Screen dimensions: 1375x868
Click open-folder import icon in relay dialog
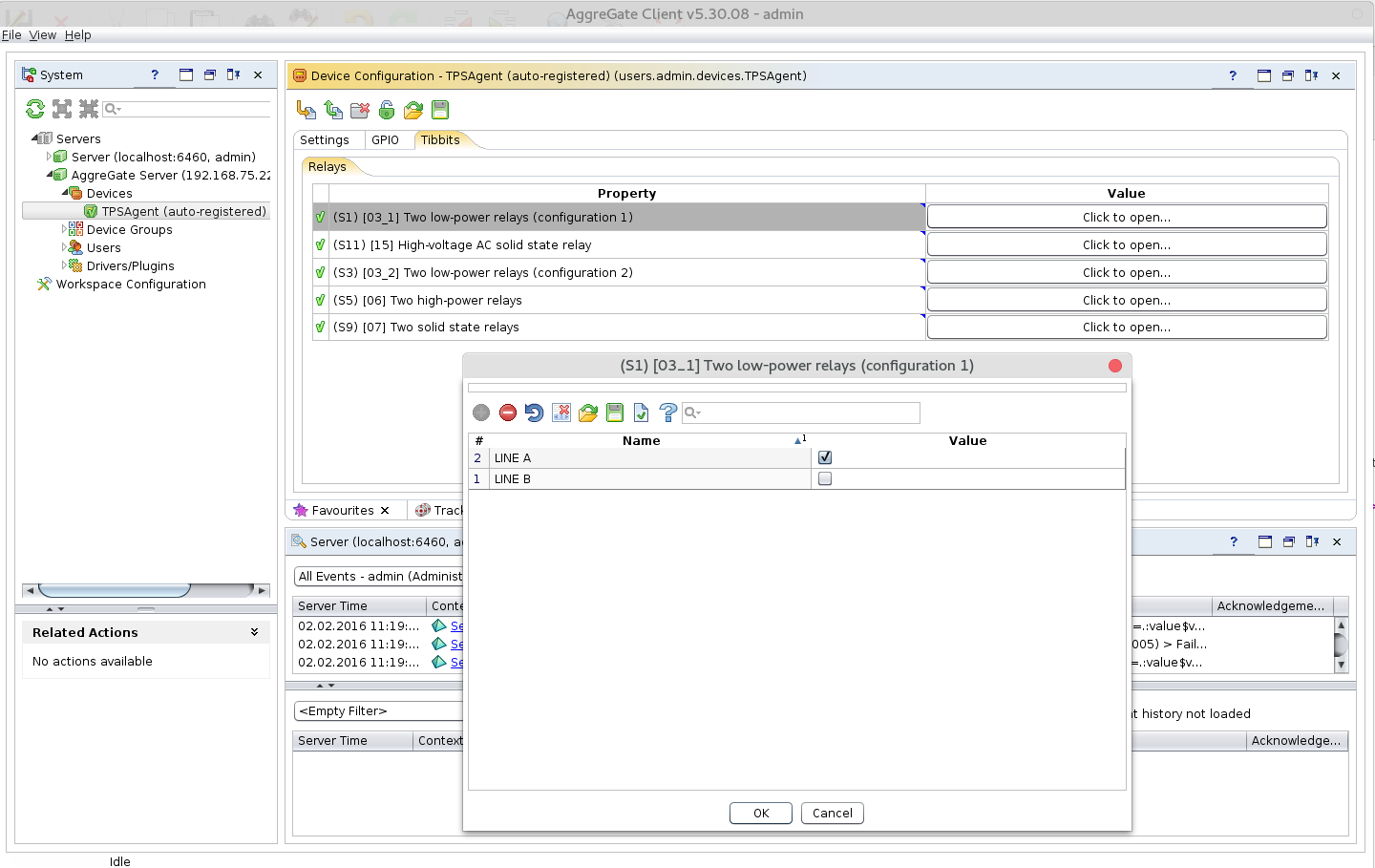pyautogui.click(x=588, y=413)
